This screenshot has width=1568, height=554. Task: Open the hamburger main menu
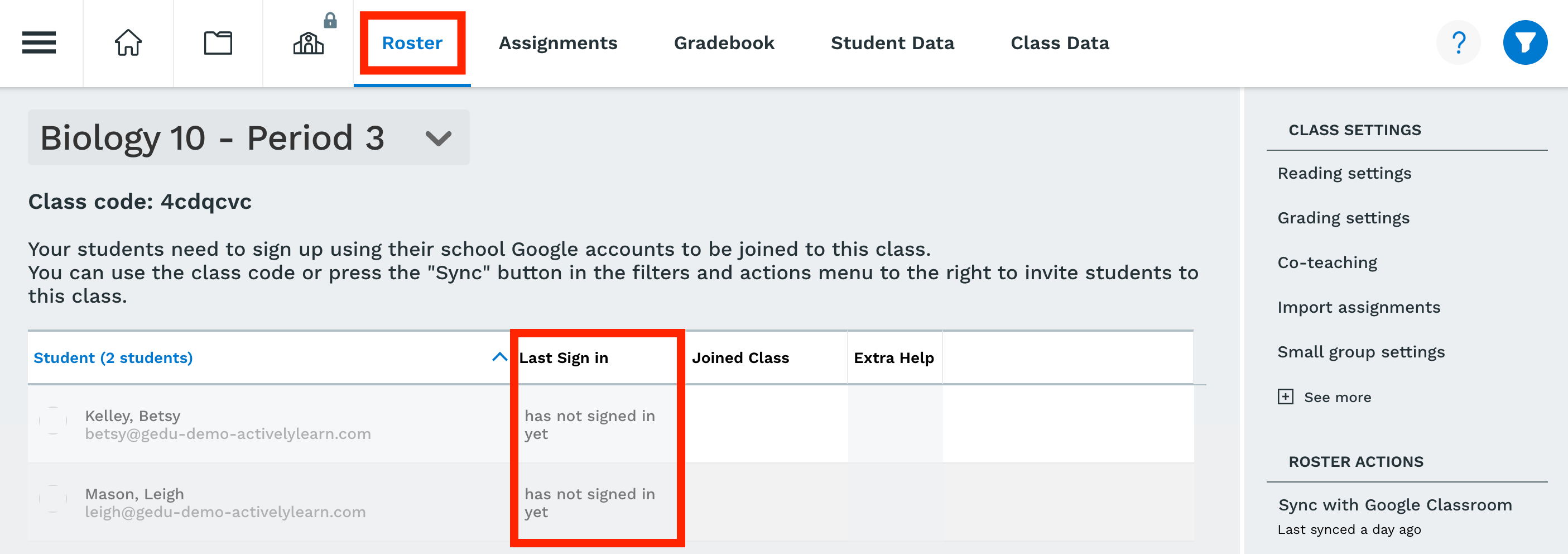[x=39, y=42]
